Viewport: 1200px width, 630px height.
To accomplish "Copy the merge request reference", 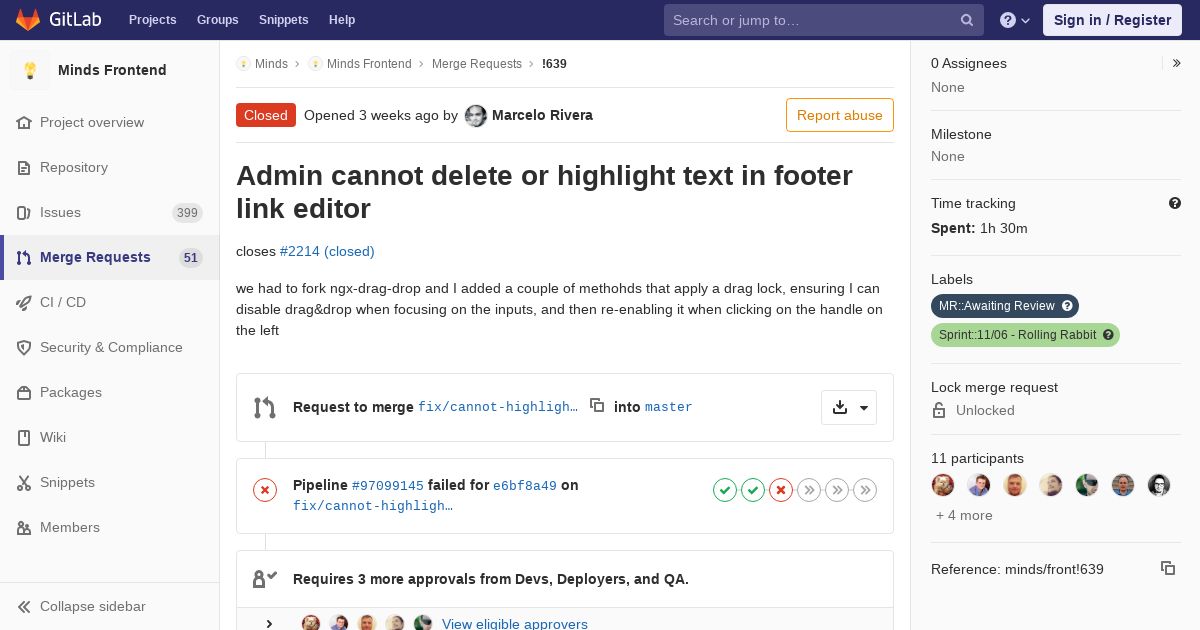I will pos(1168,568).
